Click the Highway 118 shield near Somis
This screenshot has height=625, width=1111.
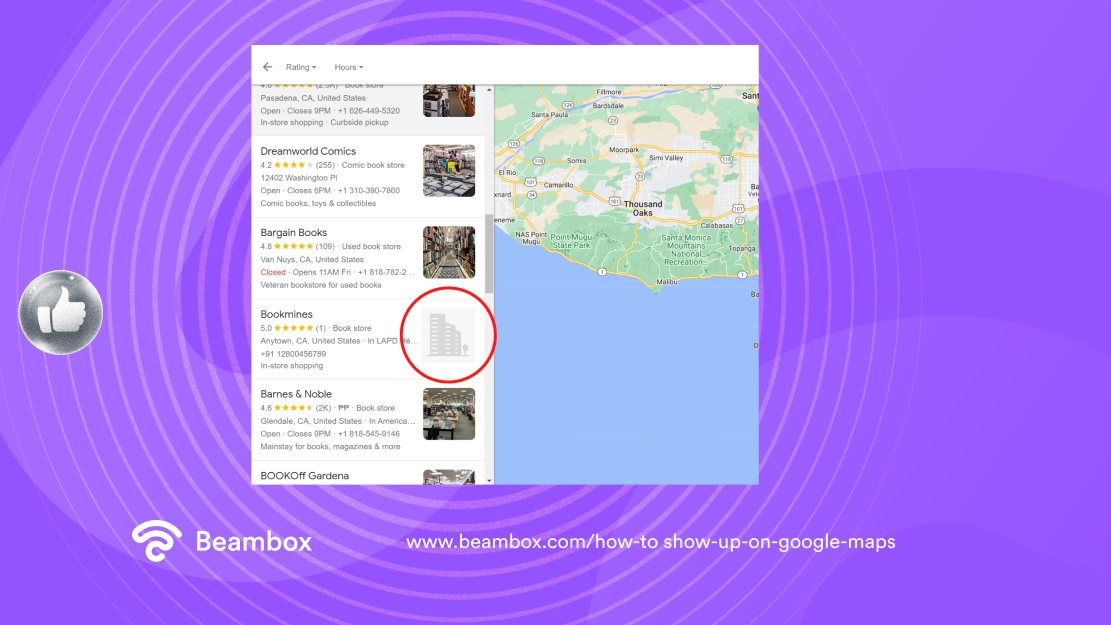538,160
